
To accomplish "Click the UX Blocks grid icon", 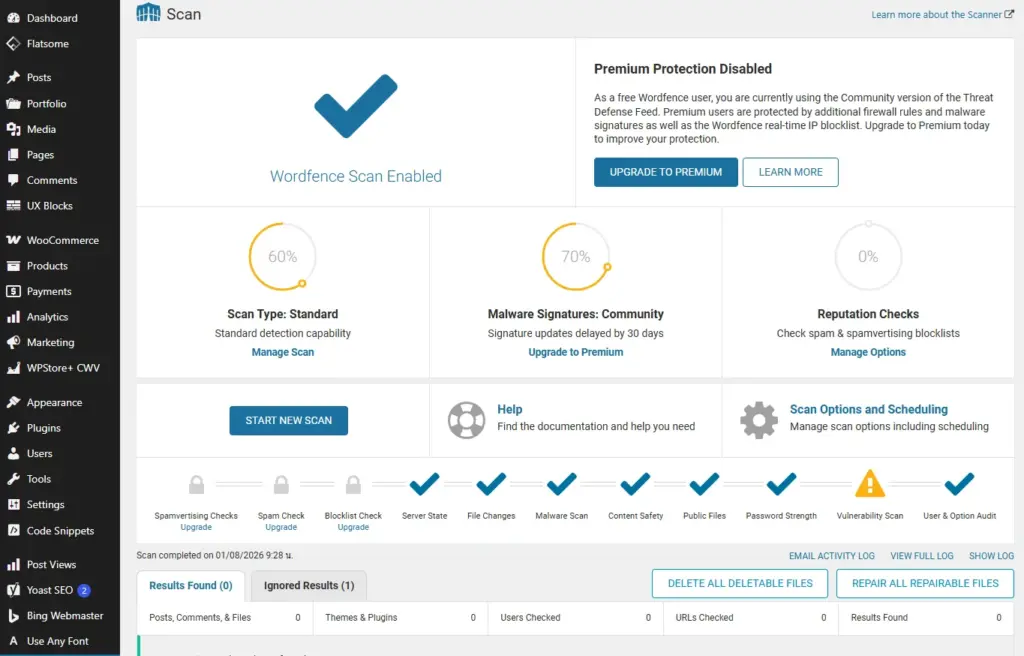I will click(x=13, y=206).
